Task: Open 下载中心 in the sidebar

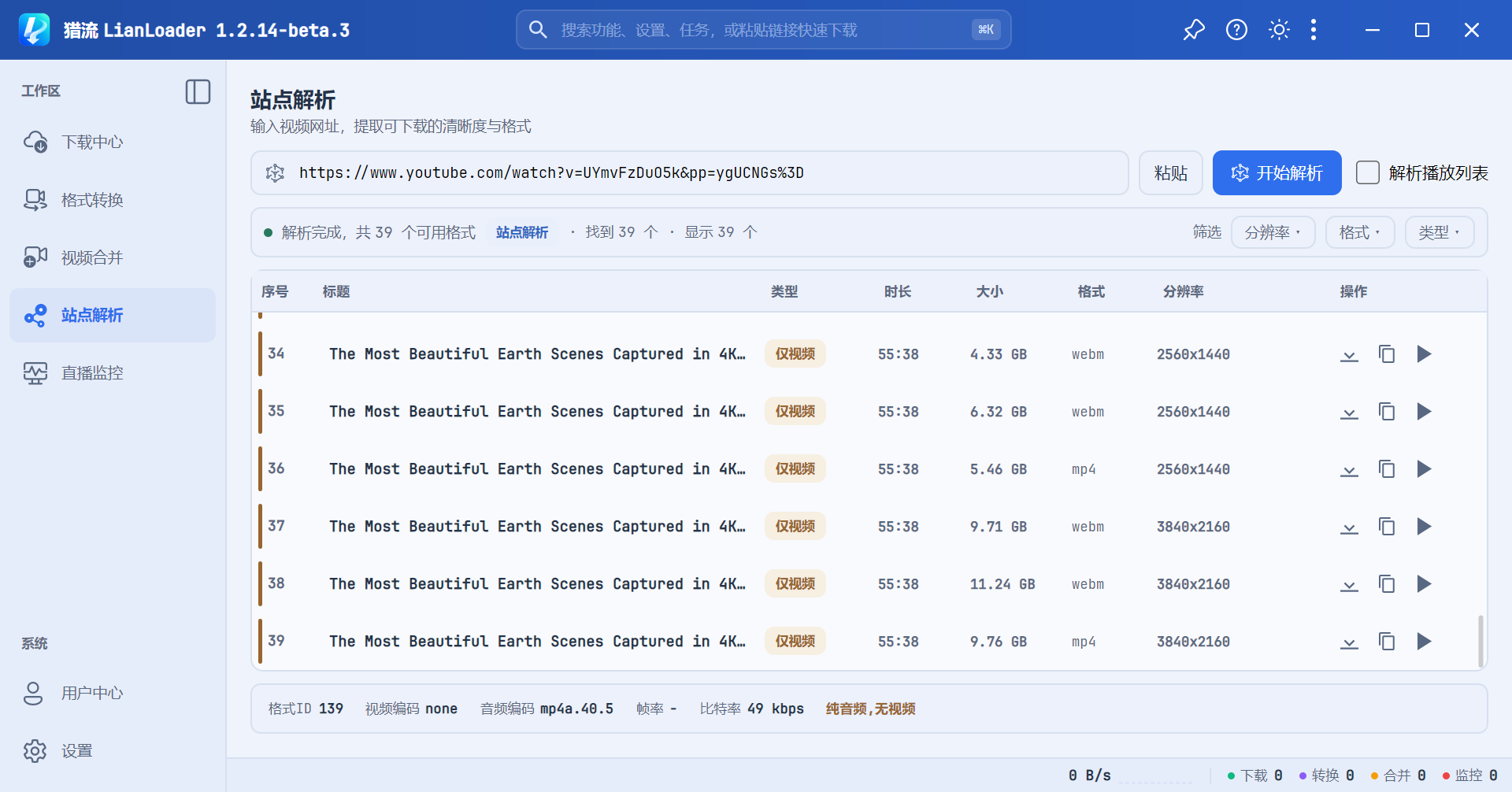Action: point(113,142)
